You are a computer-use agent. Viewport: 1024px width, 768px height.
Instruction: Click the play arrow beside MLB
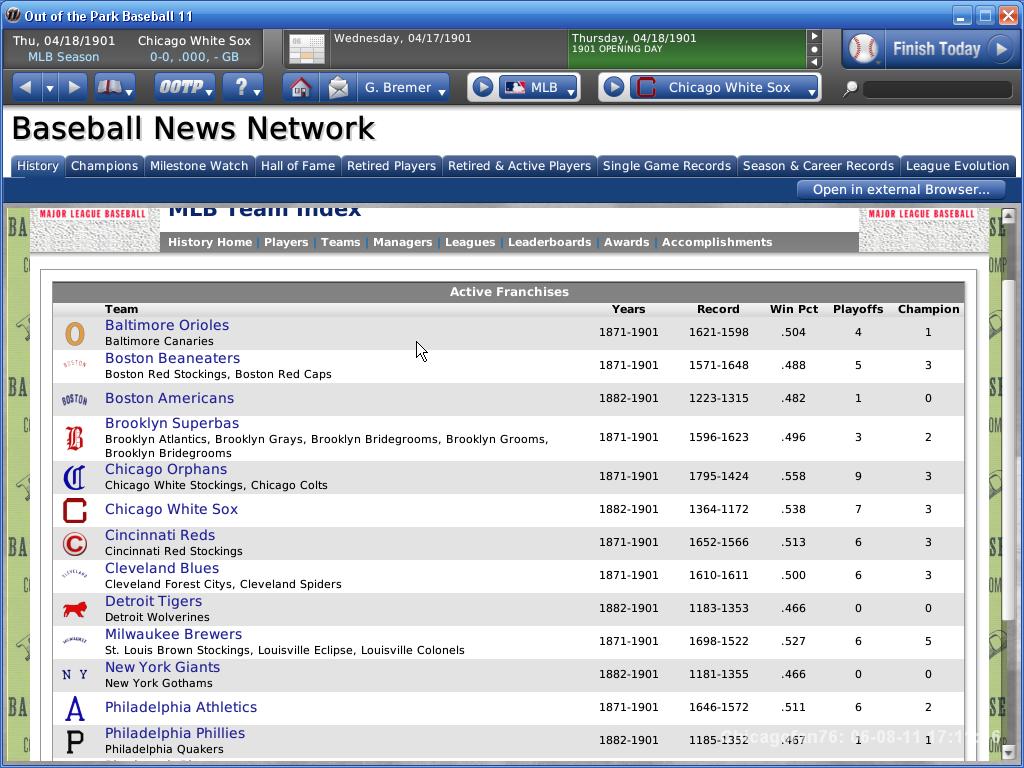coord(483,88)
